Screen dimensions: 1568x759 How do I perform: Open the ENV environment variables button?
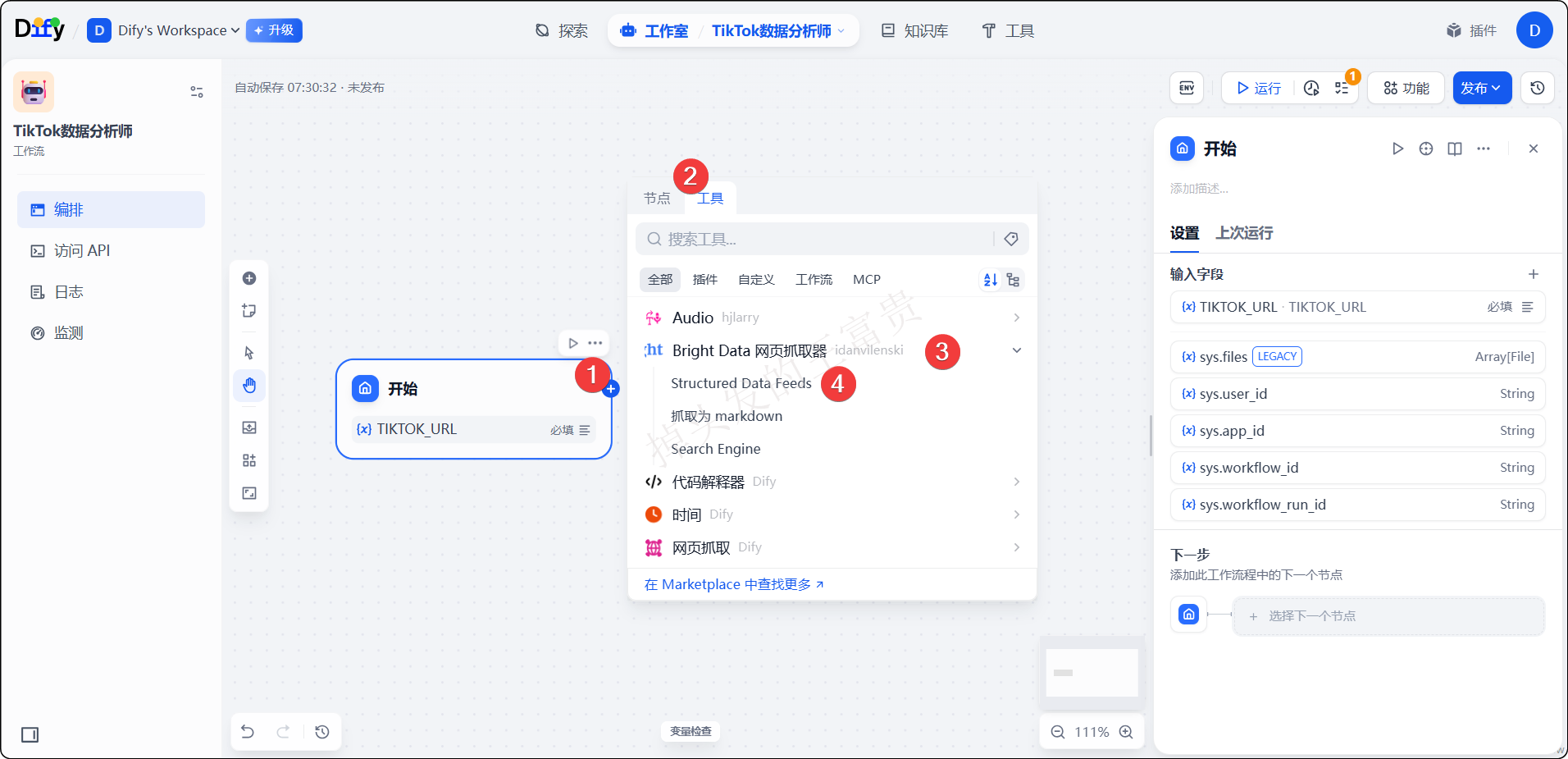[x=1187, y=88]
